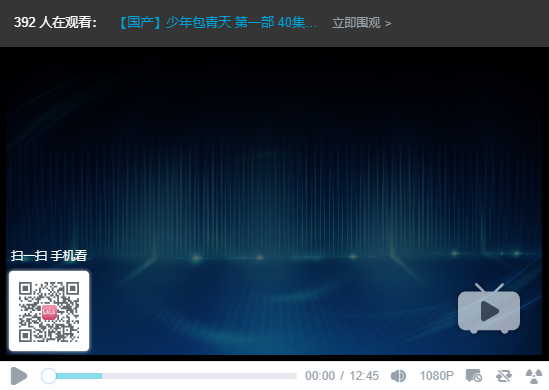Open the 1080P quality selector
Viewport: 549px width, 390px height.
(437, 376)
